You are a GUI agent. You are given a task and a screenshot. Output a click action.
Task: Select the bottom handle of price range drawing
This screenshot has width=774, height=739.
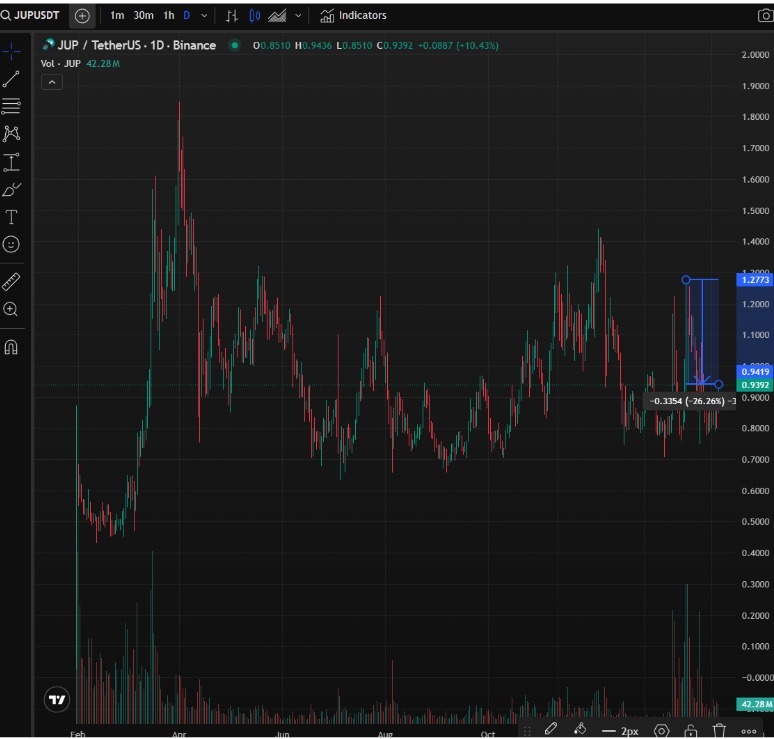point(719,384)
